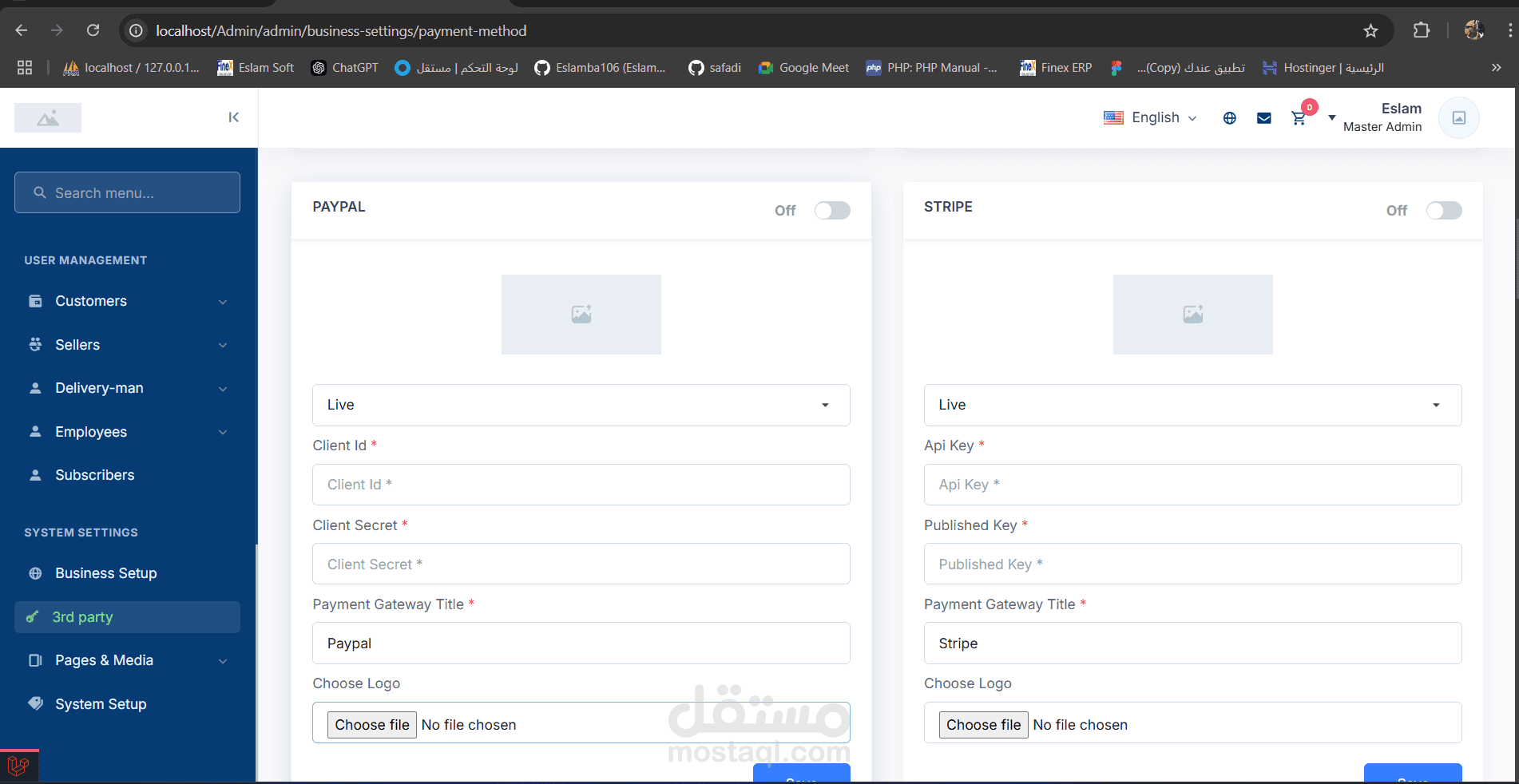Image resolution: width=1519 pixels, height=784 pixels.
Task: Focus the Search menu box
Action: 127,192
